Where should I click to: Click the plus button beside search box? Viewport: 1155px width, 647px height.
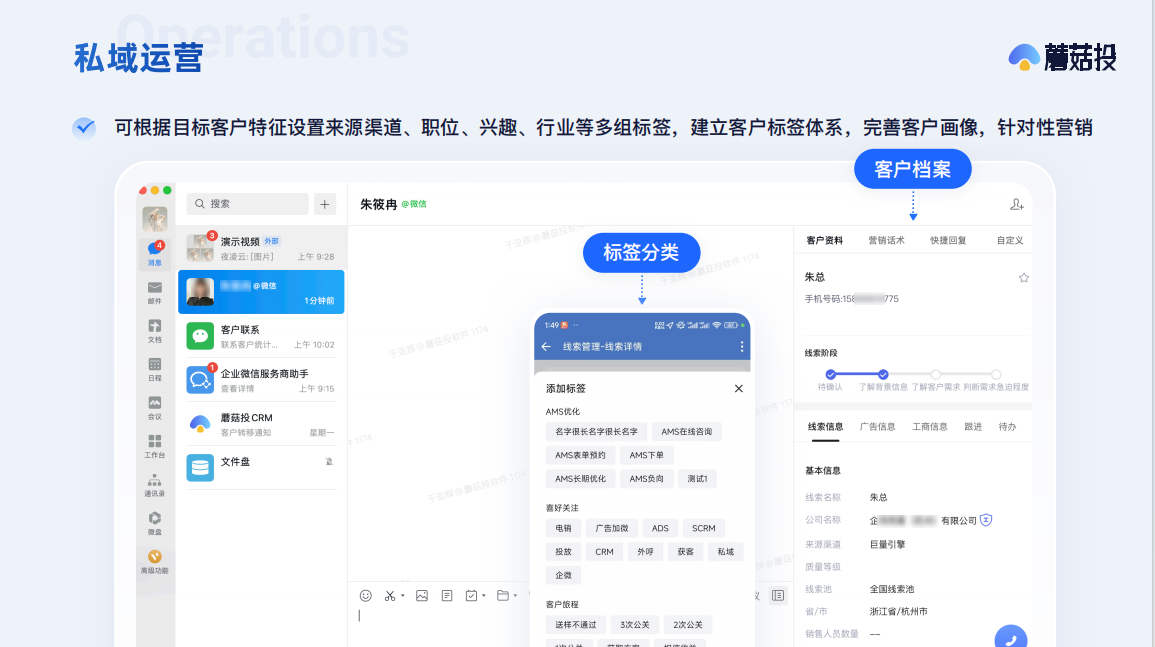pos(325,204)
